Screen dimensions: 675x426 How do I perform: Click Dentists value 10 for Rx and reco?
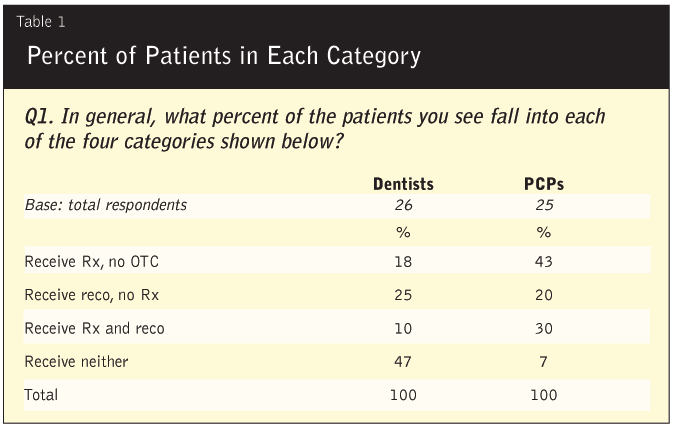[403, 328]
